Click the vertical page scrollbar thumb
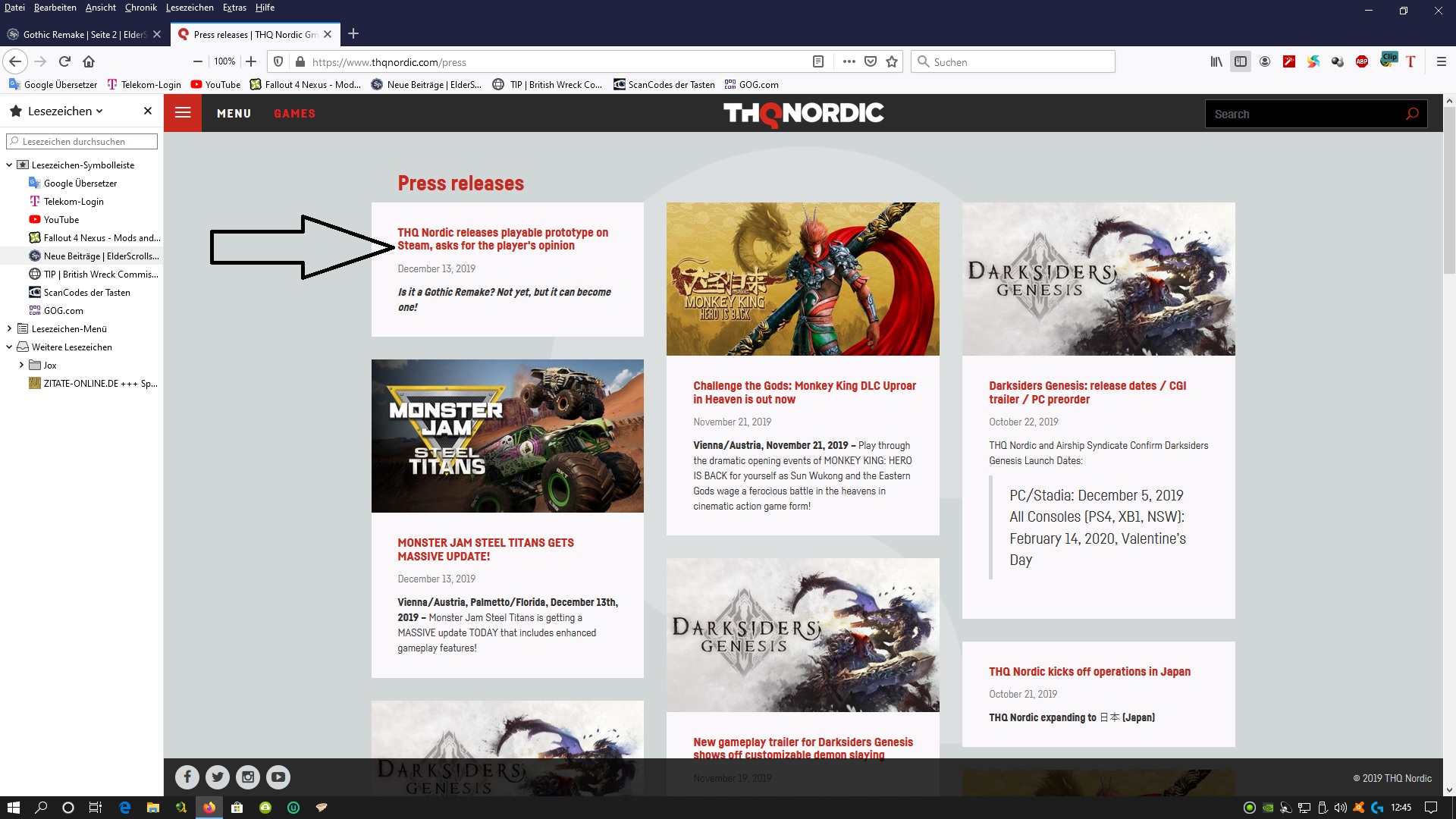 [x=1449, y=190]
